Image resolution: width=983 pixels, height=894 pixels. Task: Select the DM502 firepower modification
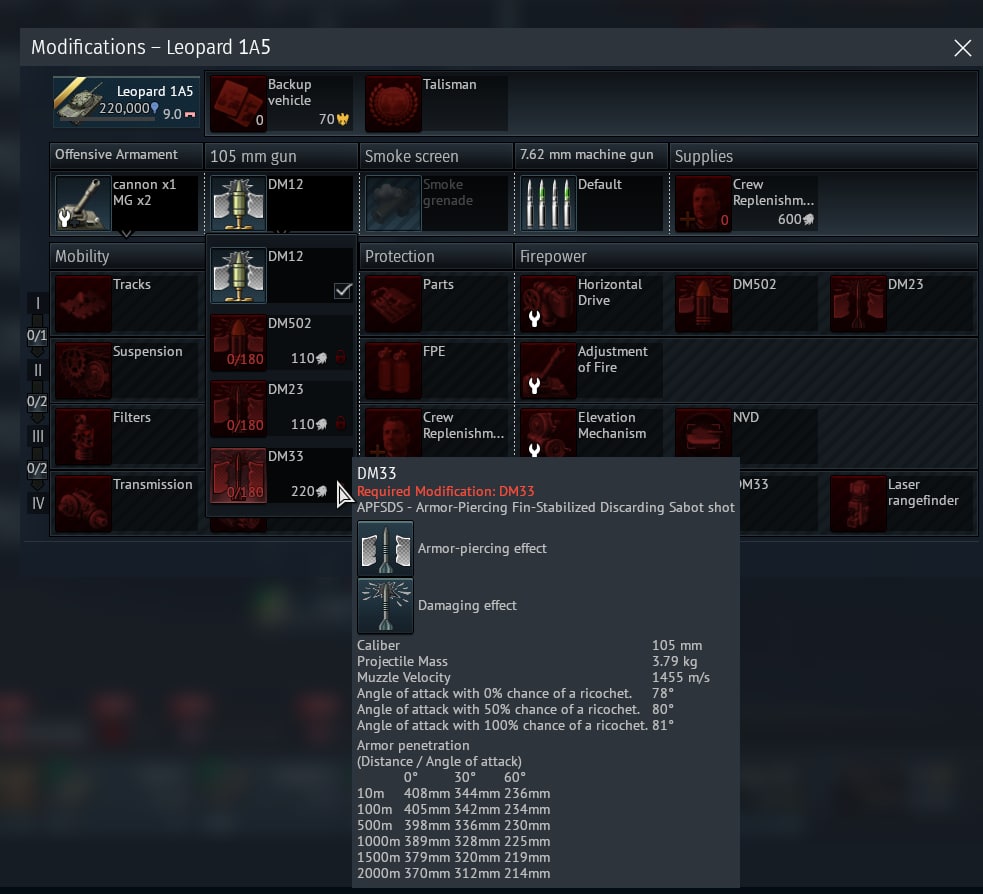coord(746,303)
